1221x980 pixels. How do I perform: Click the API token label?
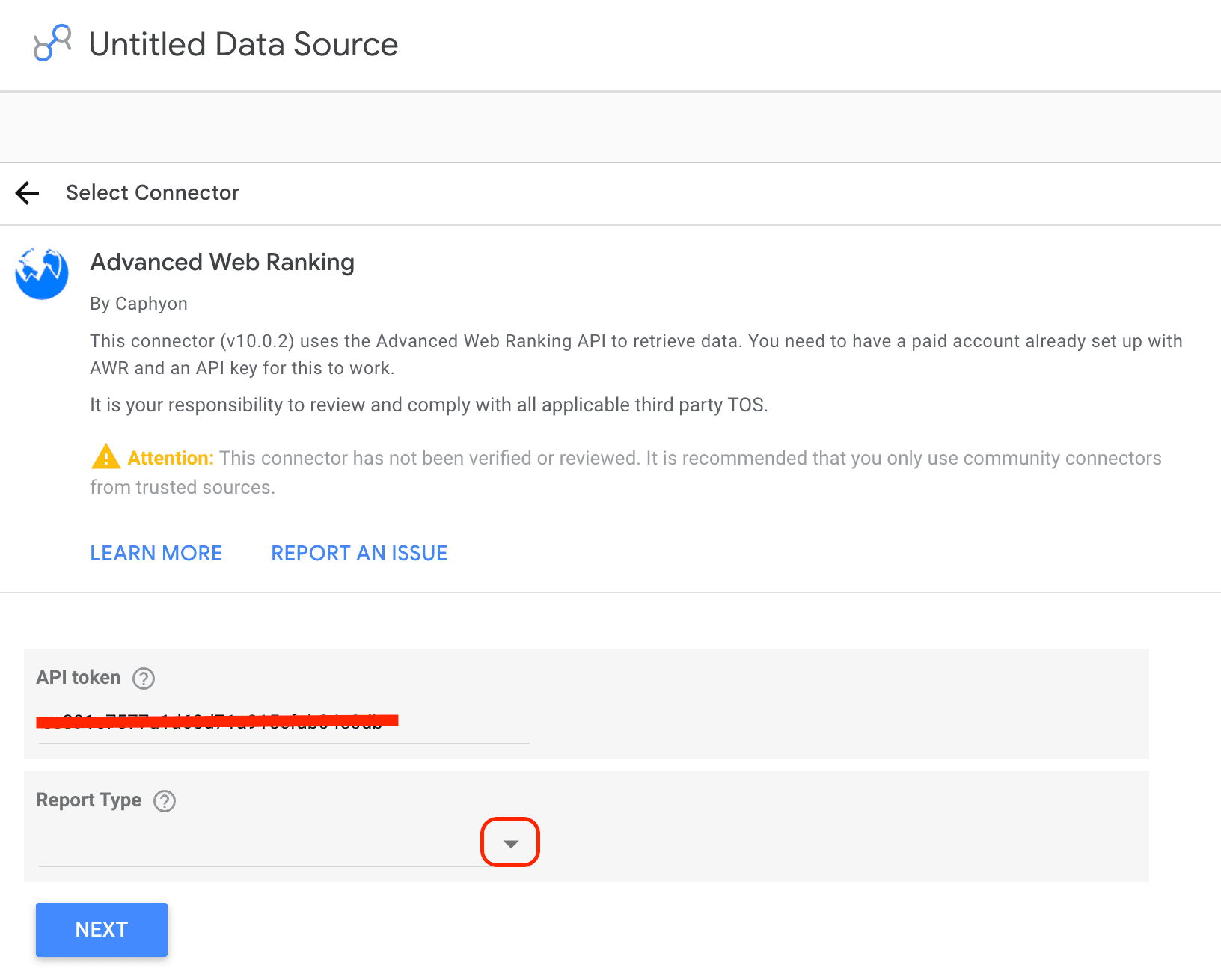click(79, 678)
